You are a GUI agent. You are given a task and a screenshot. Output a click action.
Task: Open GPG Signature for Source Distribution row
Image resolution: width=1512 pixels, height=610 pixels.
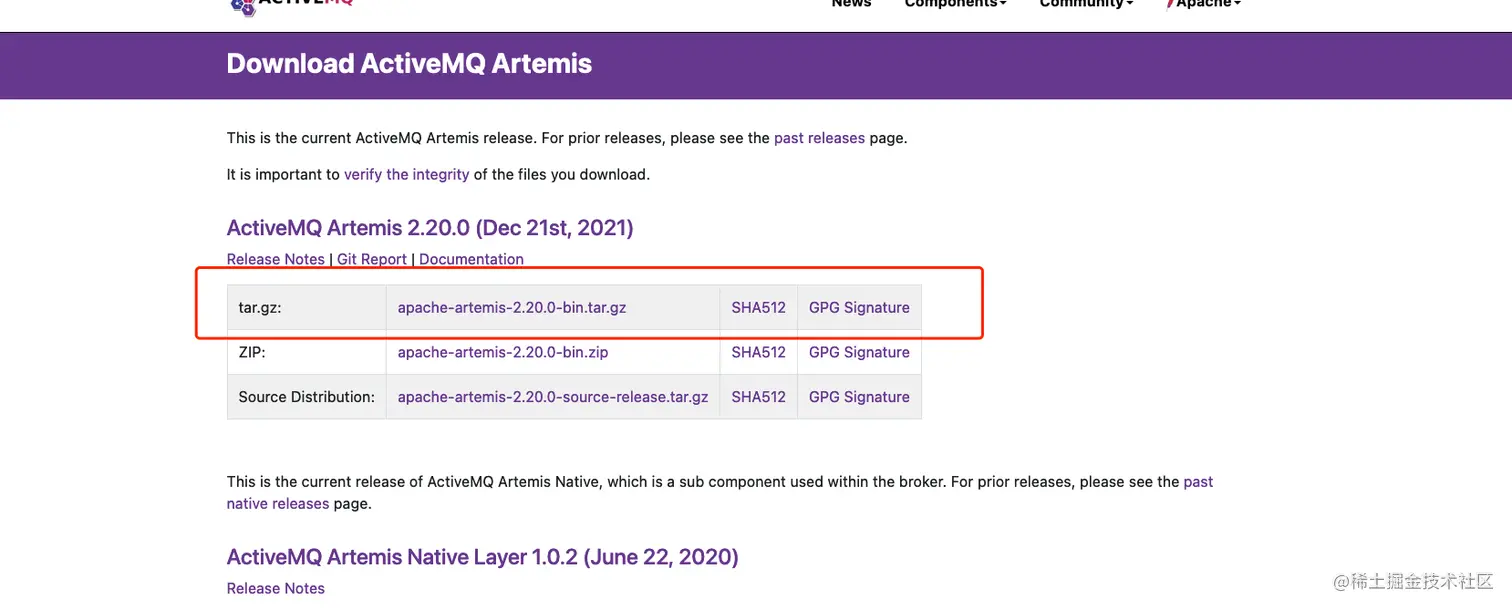pyautogui.click(x=859, y=397)
